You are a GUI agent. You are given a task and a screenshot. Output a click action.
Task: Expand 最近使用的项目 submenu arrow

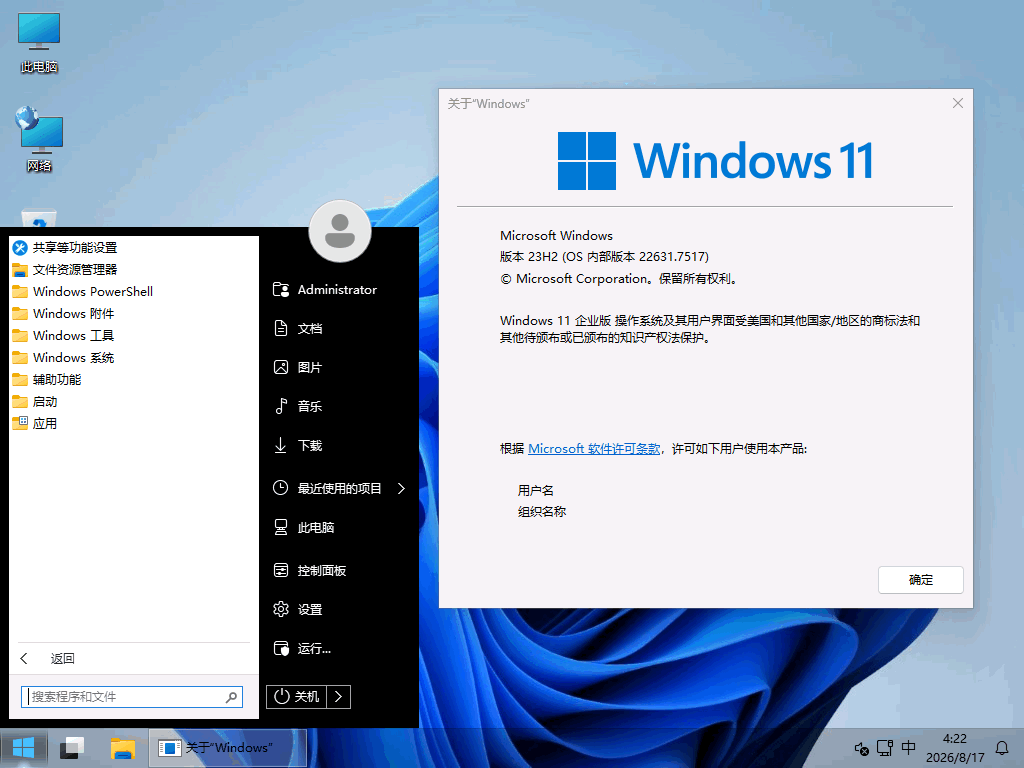(x=401, y=488)
